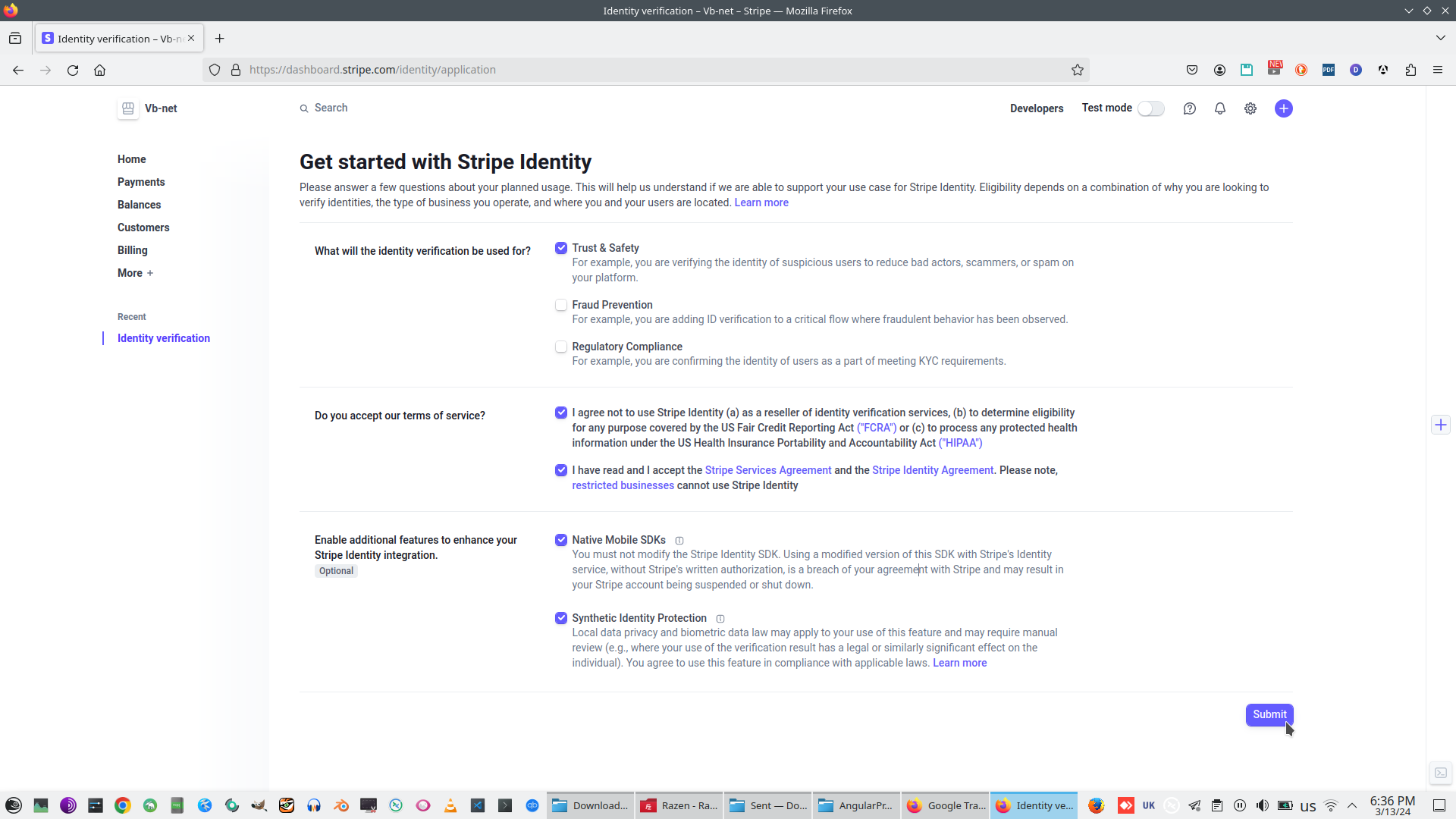Enable the Fraud Prevention checkbox
This screenshot has height=819, width=1456.
561,305
